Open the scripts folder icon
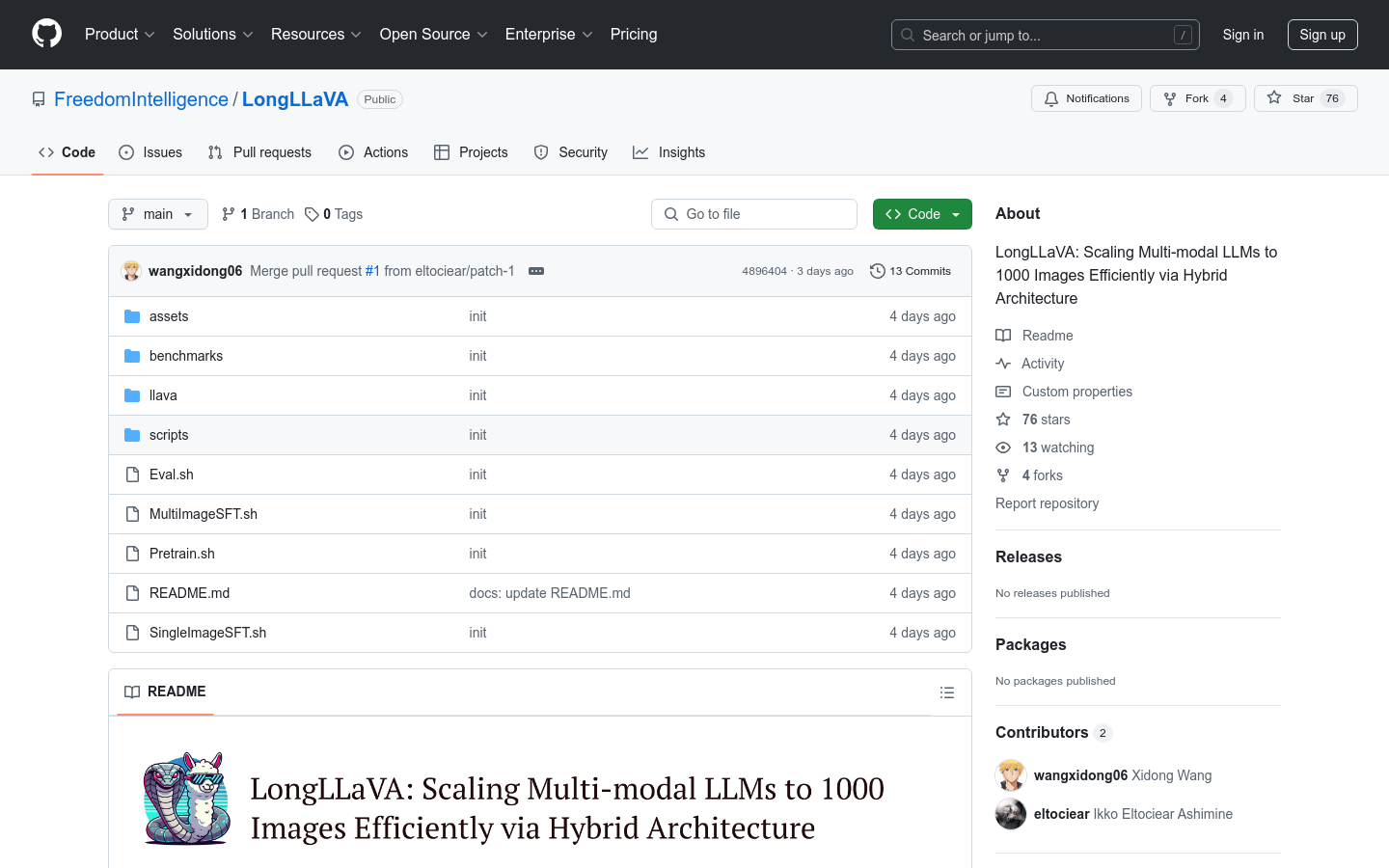The image size is (1389, 868). (x=132, y=435)
